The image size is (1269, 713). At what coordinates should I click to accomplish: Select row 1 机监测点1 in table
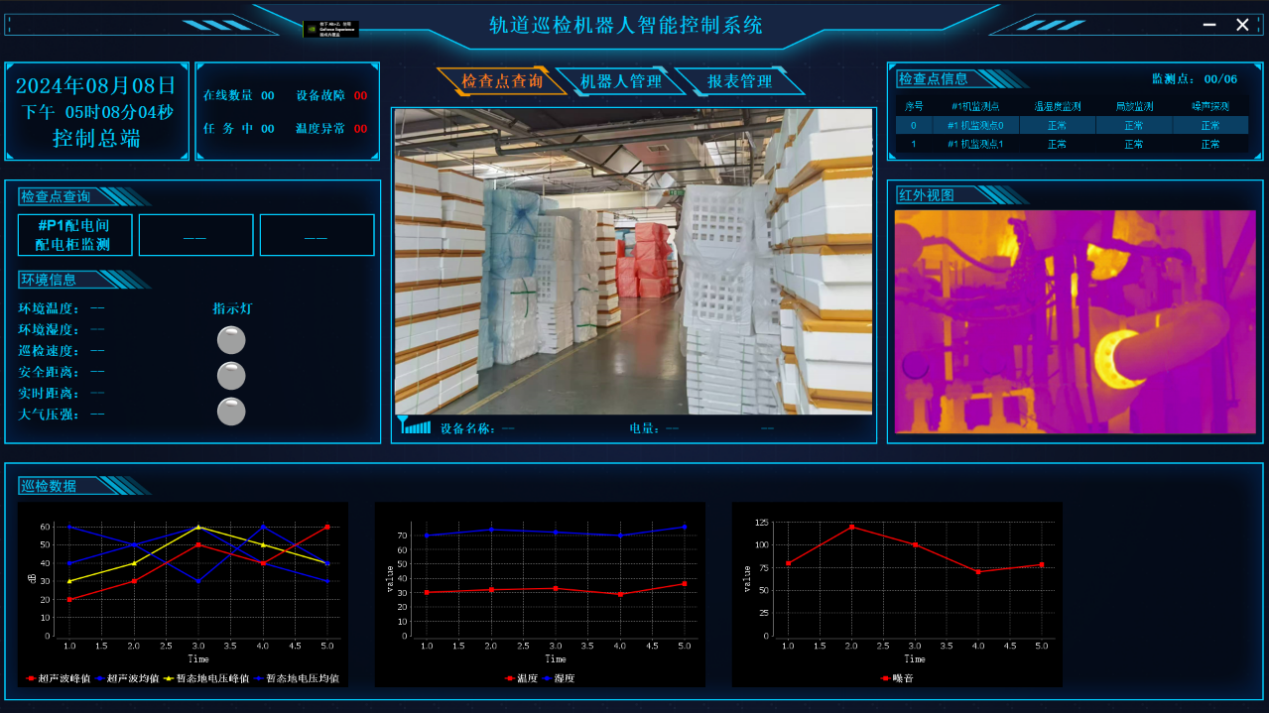point(1070,144)
